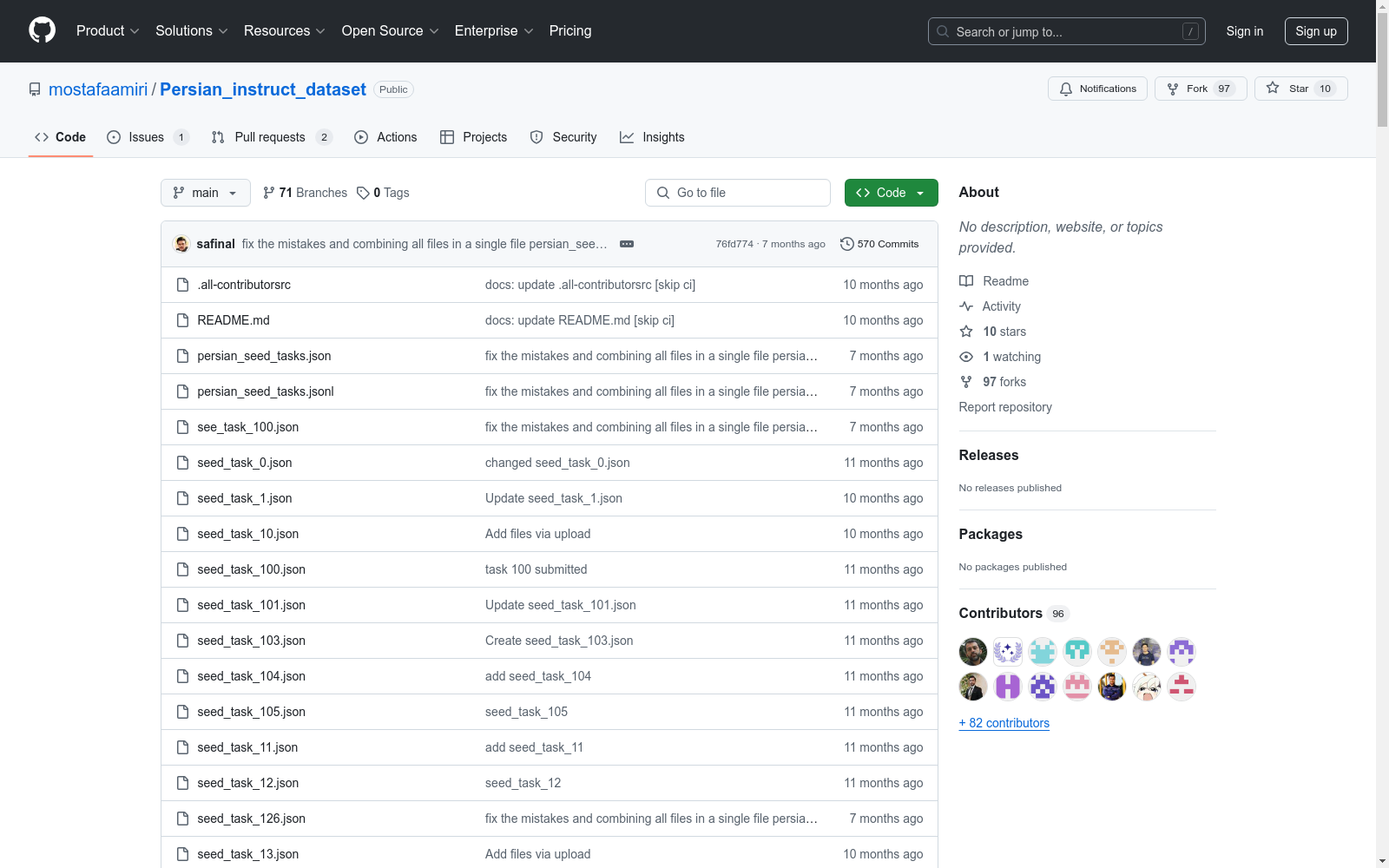This screenshot has height=868, width=1389.
Task: Open the Projects tab
Action: pos(473,137)
